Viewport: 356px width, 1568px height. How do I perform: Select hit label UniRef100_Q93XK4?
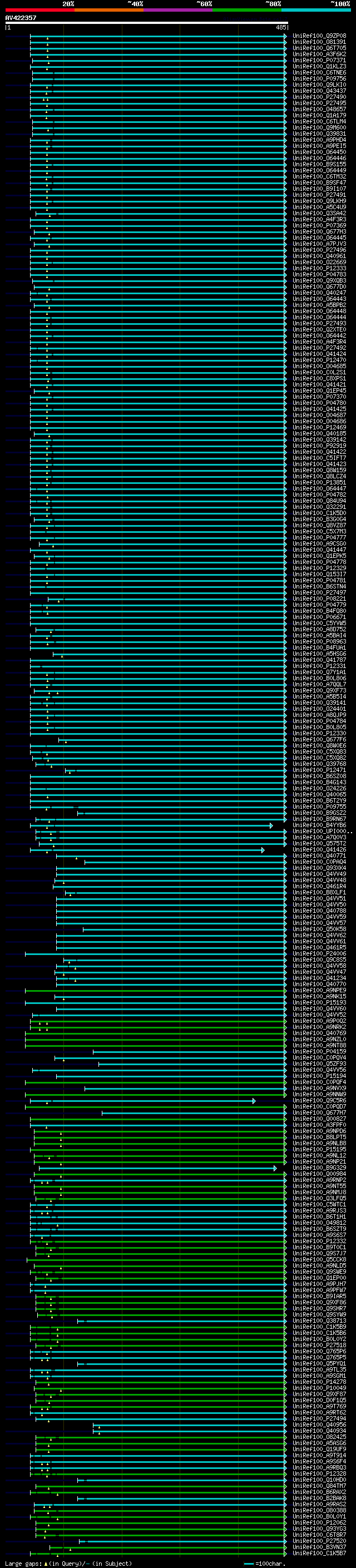[319, 868]
